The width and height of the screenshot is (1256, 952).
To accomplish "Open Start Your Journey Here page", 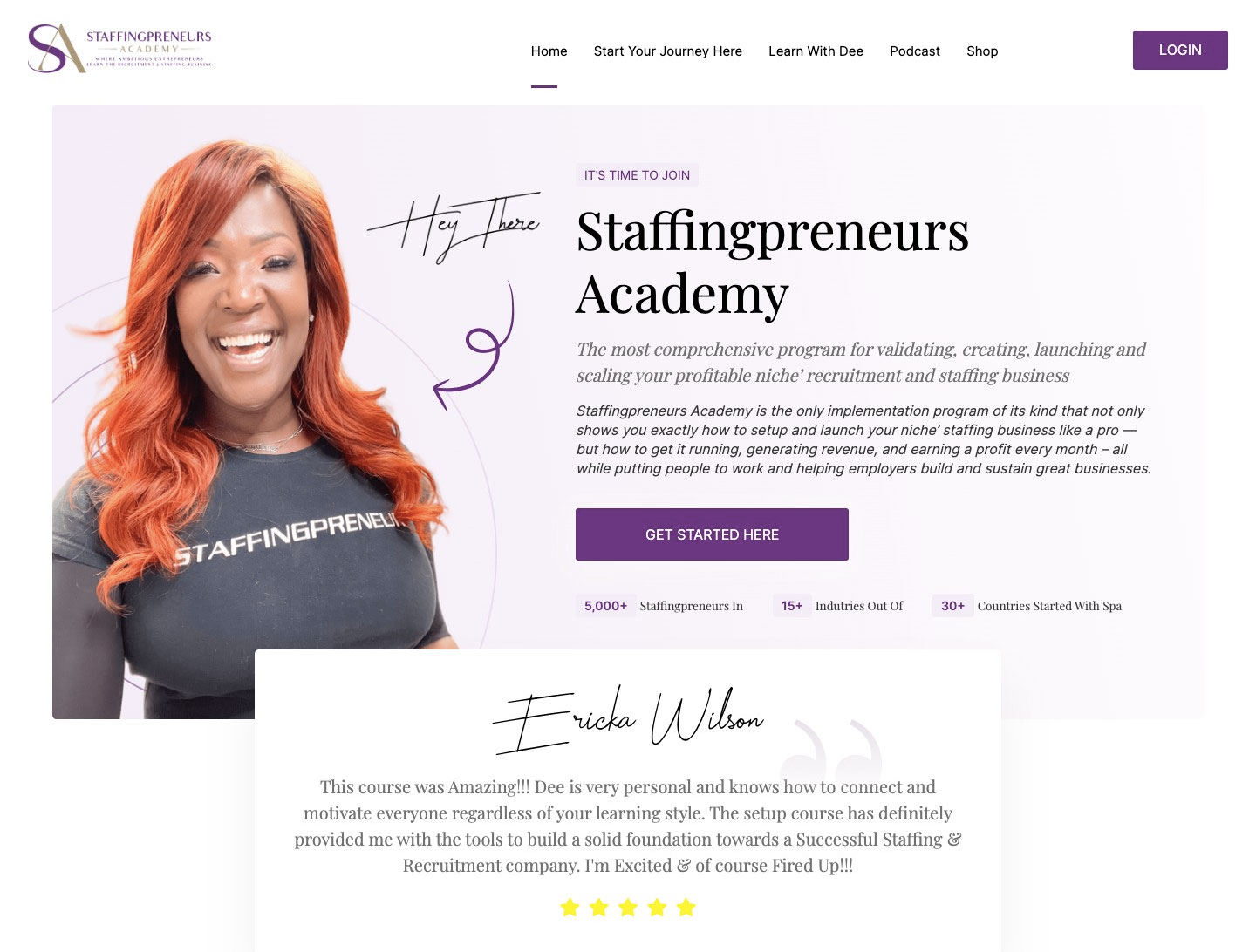I will [668, 51].
